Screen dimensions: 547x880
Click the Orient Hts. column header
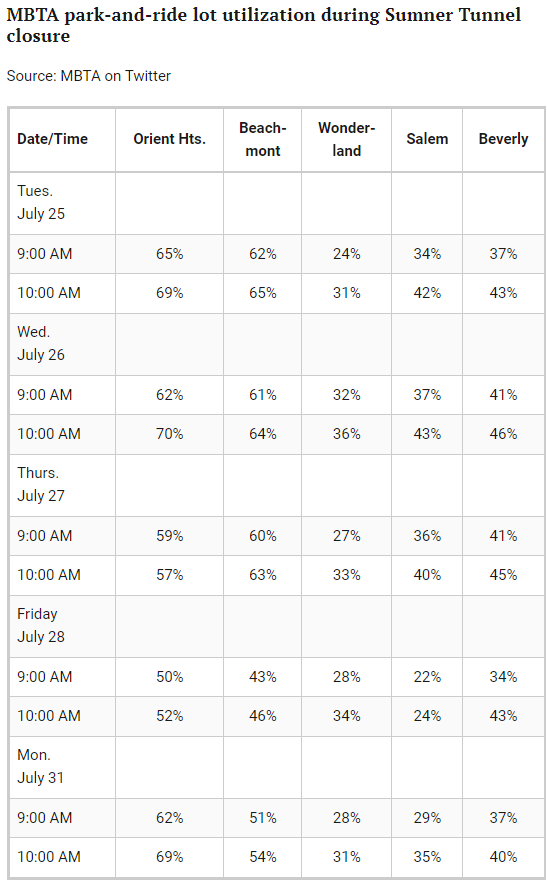169,139
